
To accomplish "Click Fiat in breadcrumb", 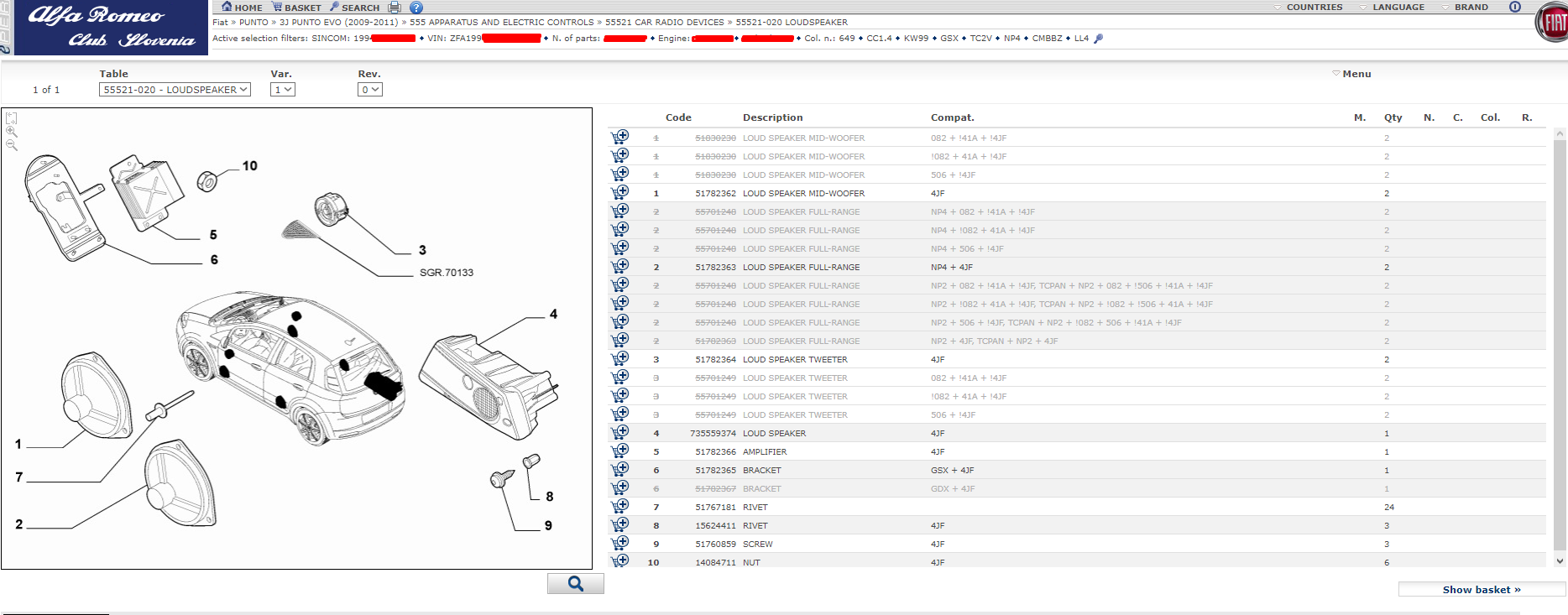I will pos(220,23).
